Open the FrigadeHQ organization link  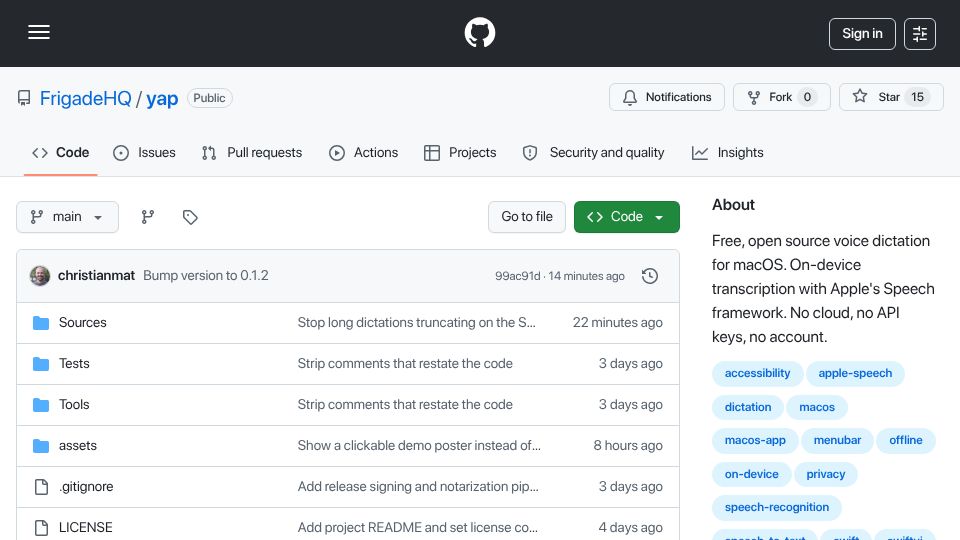[x=86, y=98]
